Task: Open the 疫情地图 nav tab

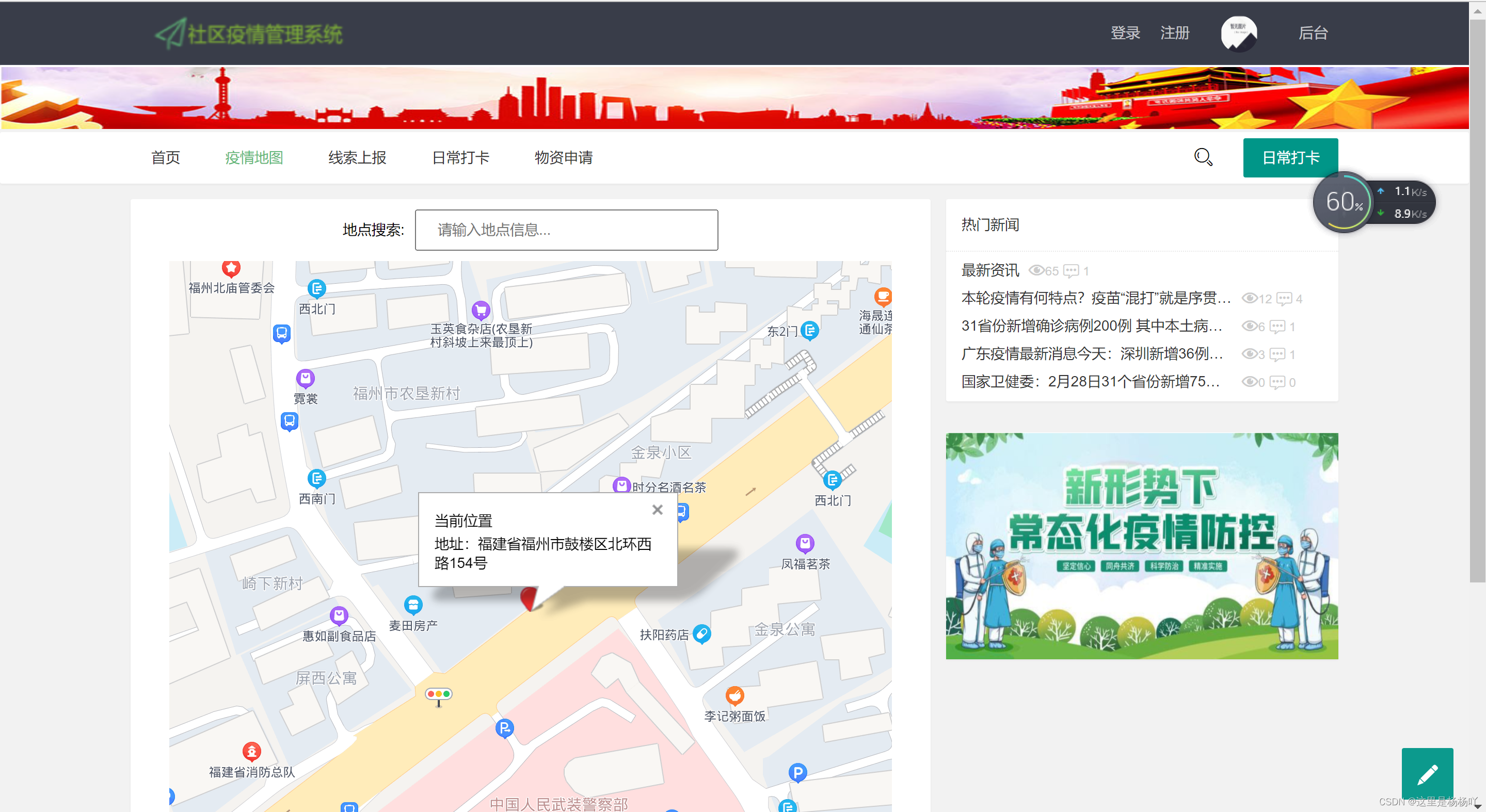Action: (254, 157)
